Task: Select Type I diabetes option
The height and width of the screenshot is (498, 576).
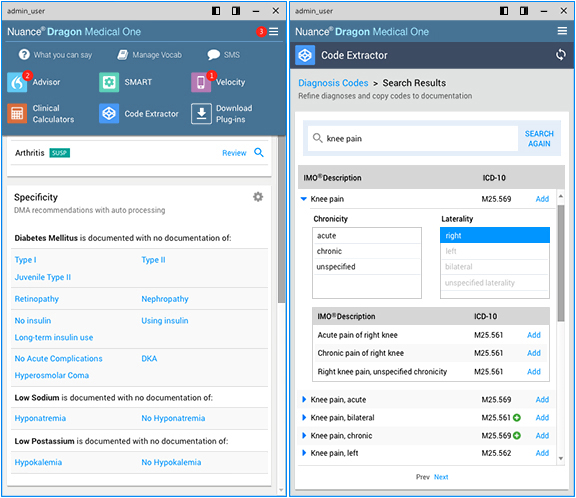Action: [25, 260]
